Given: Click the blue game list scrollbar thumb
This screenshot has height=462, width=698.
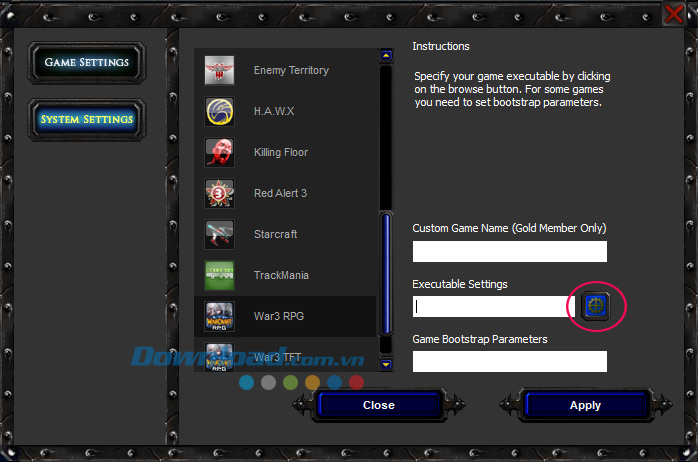Looking at the screenshot, I should tap(386, 274).
